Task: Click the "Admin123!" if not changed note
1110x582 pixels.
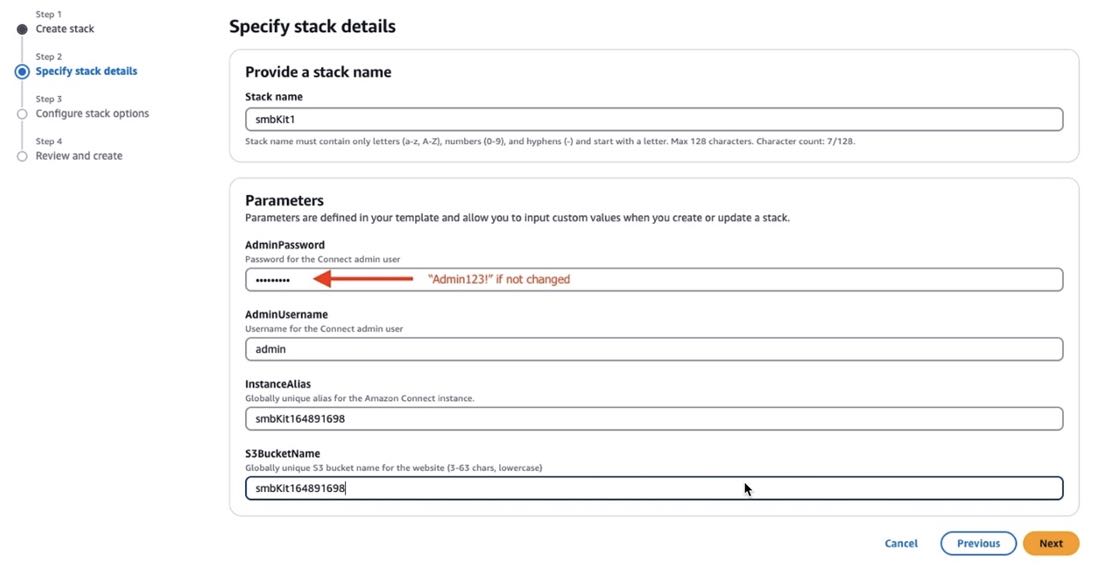Action: (498, 280)
